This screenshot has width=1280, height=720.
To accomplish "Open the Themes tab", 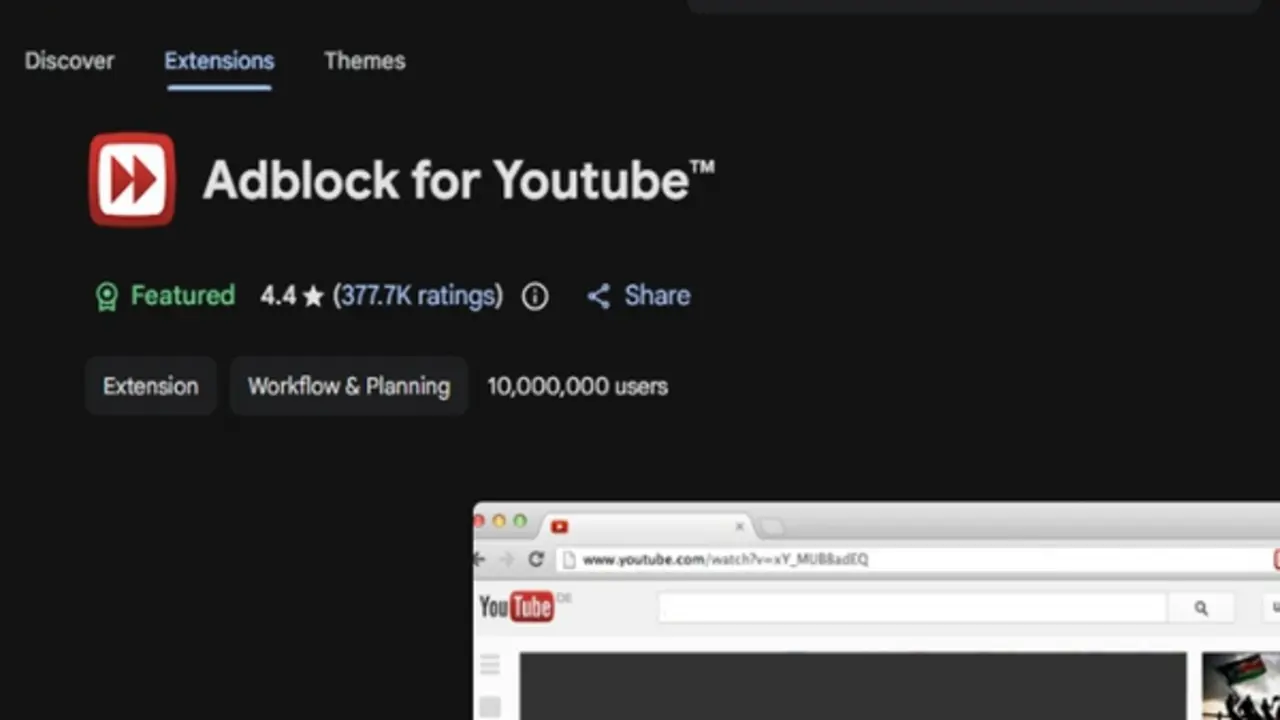I will [365, 61].
